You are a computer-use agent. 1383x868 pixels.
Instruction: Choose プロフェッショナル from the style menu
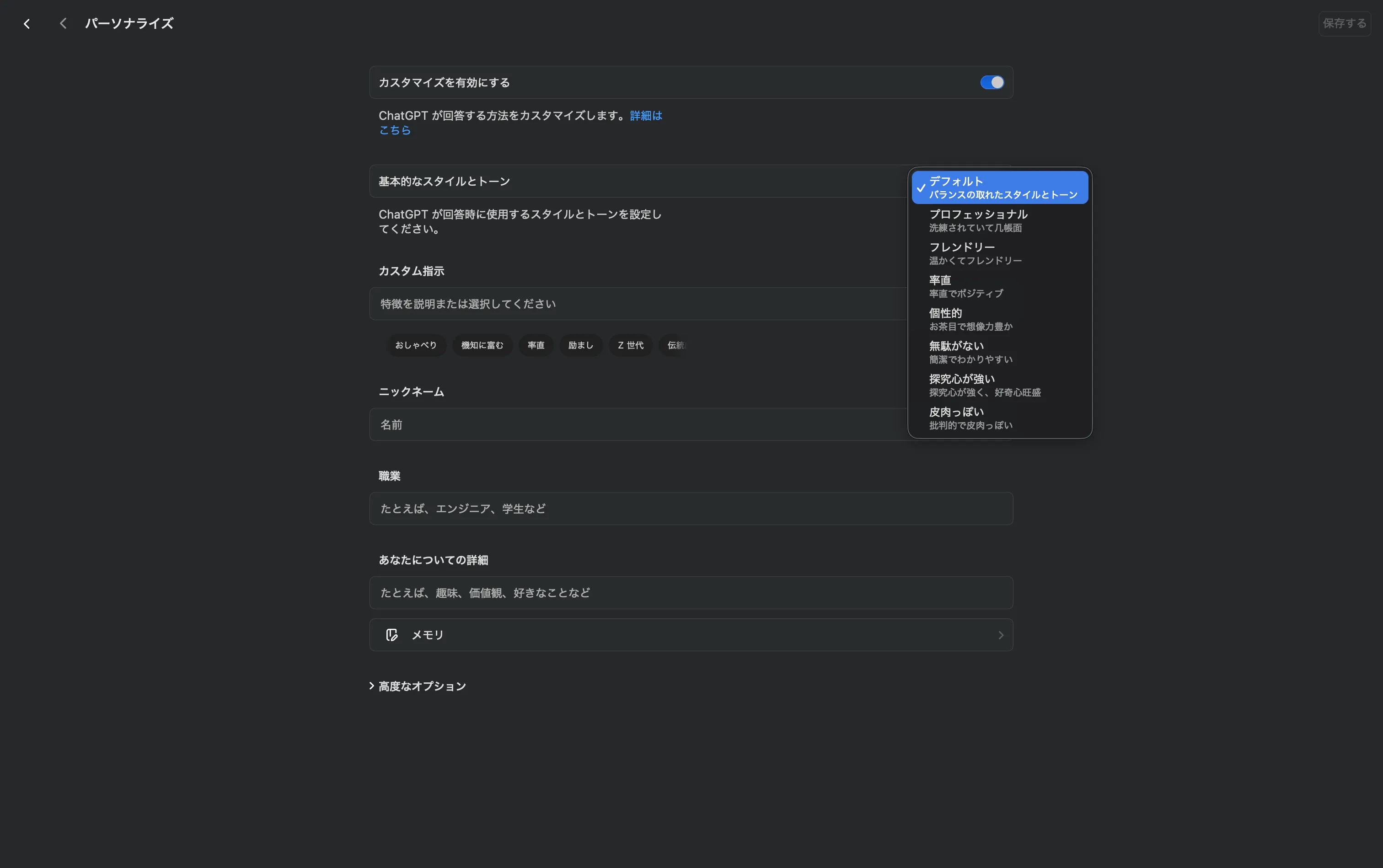pos(999,220)
